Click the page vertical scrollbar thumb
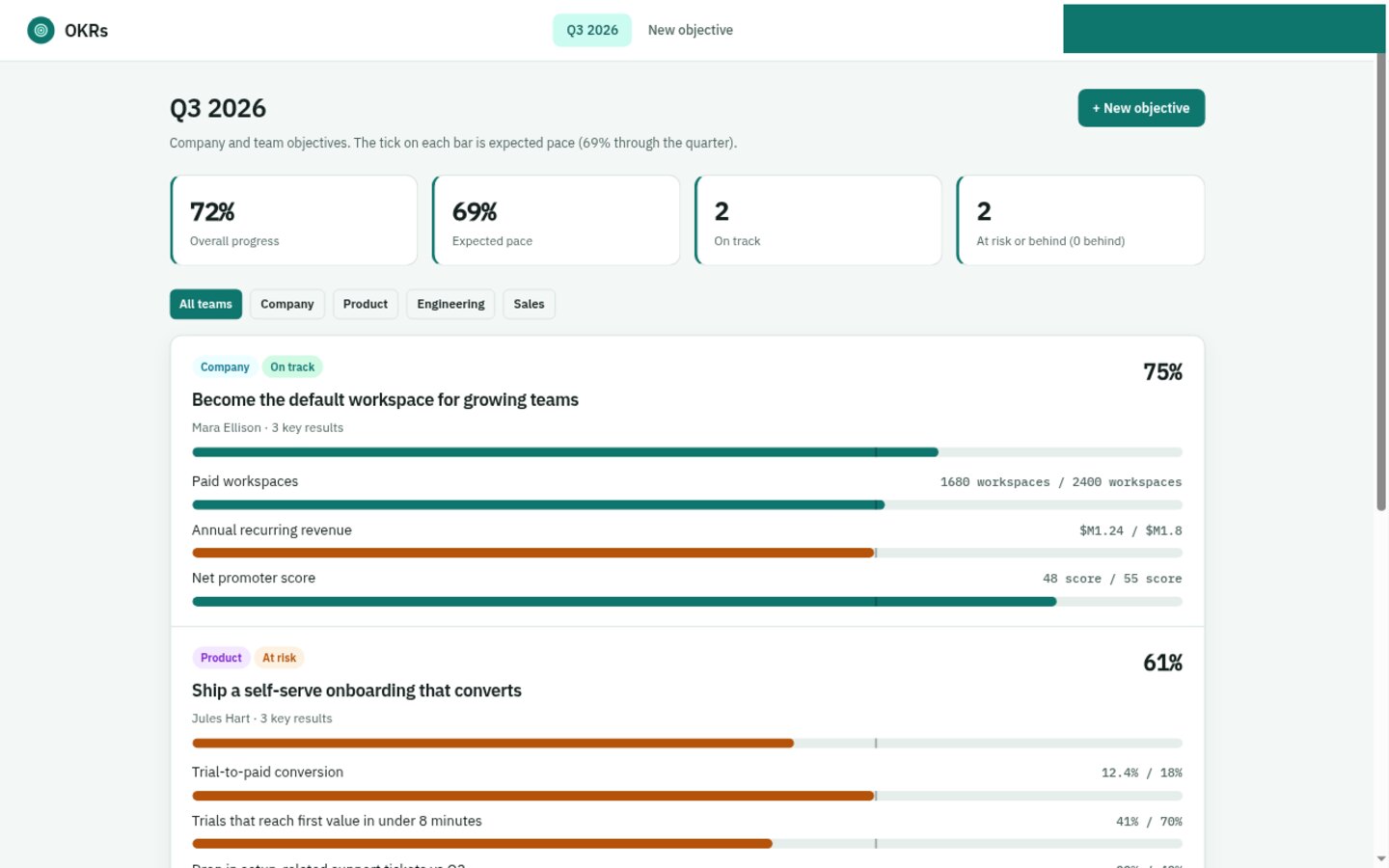The height and width of the screenshot is (868, 1389). [x=1381, y=280]
